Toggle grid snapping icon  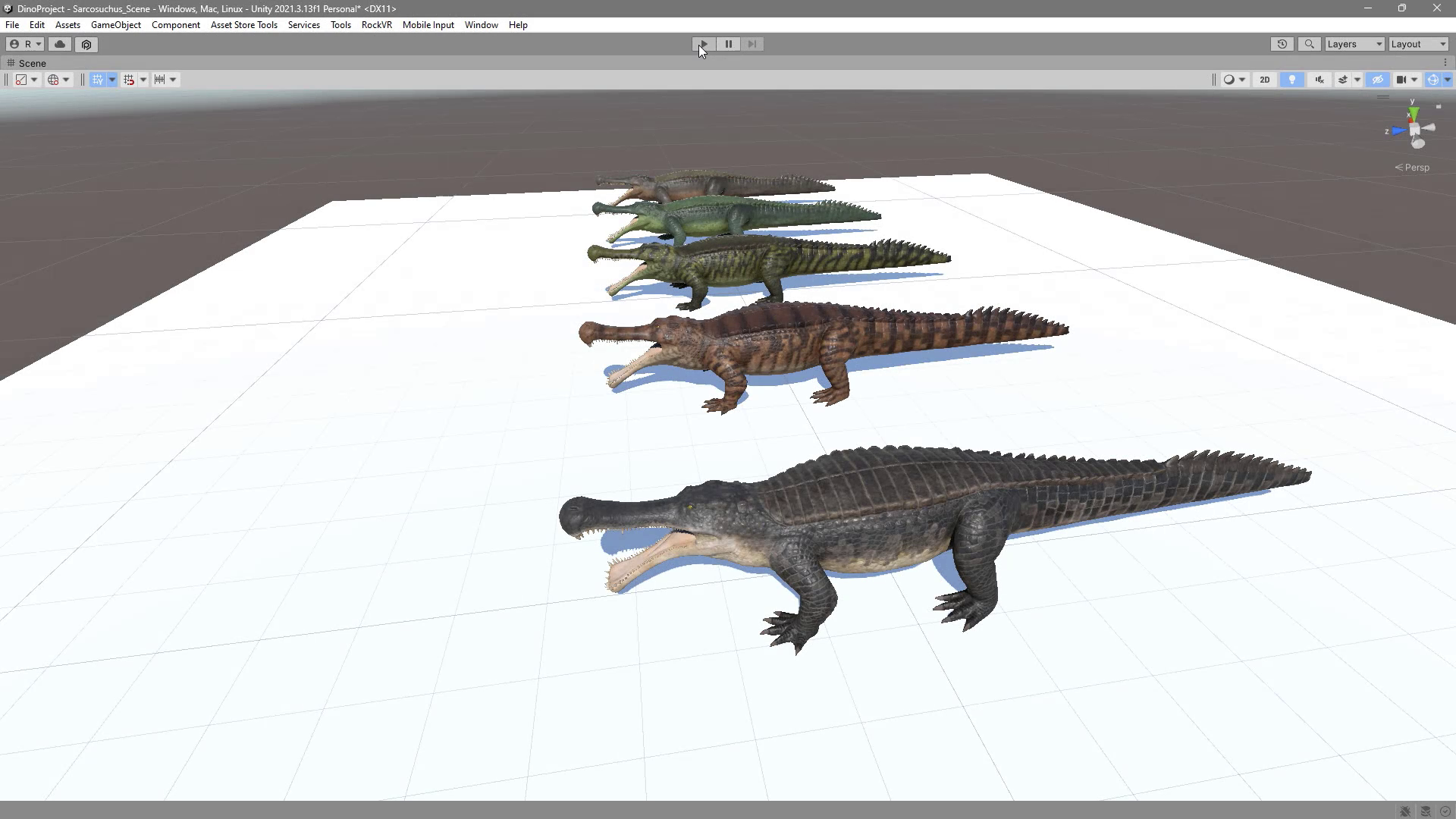tap(129, 80)
